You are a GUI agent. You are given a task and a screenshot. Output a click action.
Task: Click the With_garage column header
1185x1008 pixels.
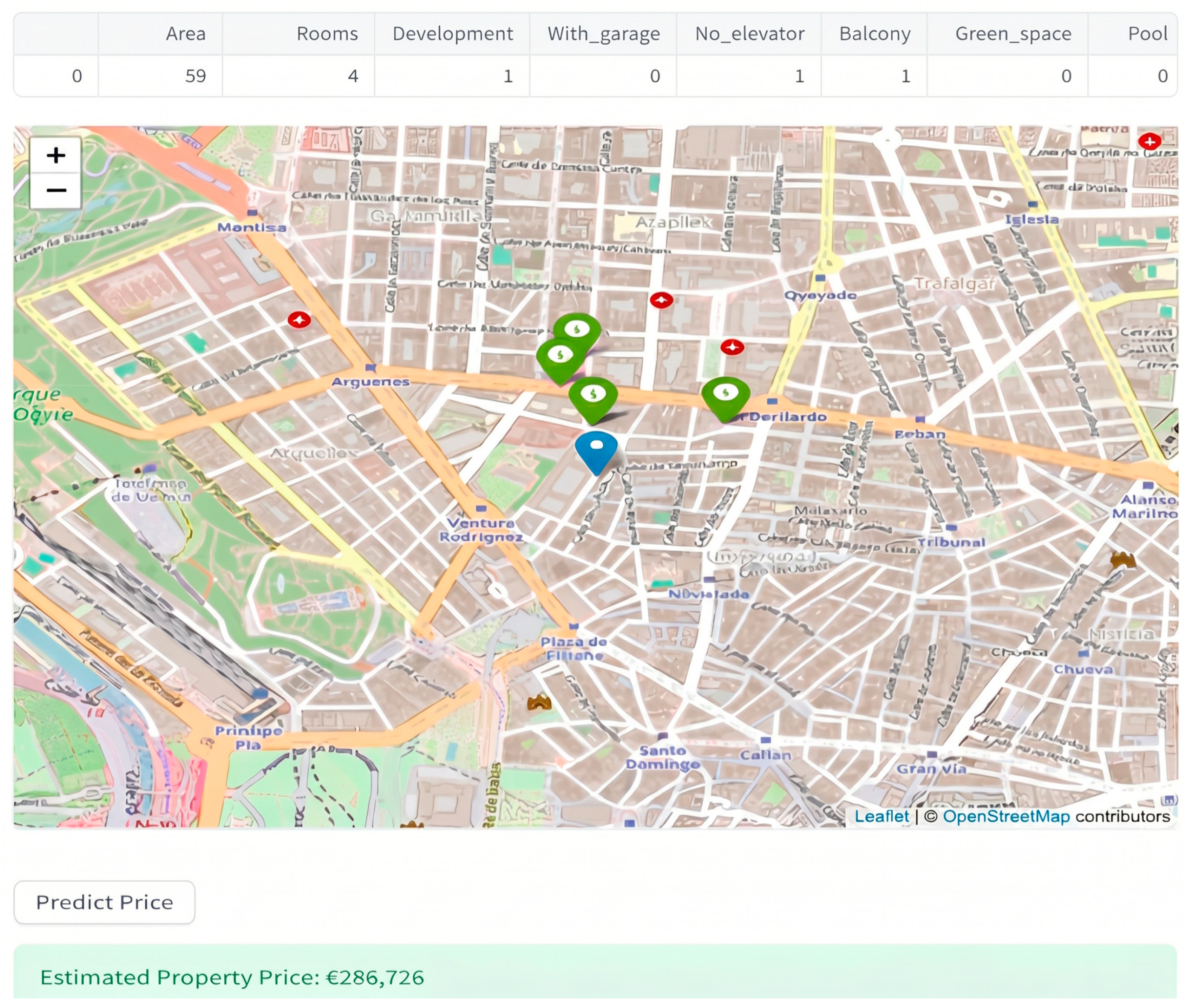(603, 34)
